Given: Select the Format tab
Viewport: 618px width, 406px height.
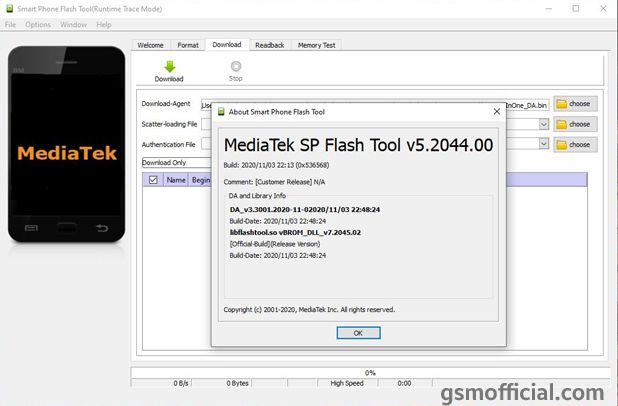Looking at the screenshot, I should [x=188, y=45].
